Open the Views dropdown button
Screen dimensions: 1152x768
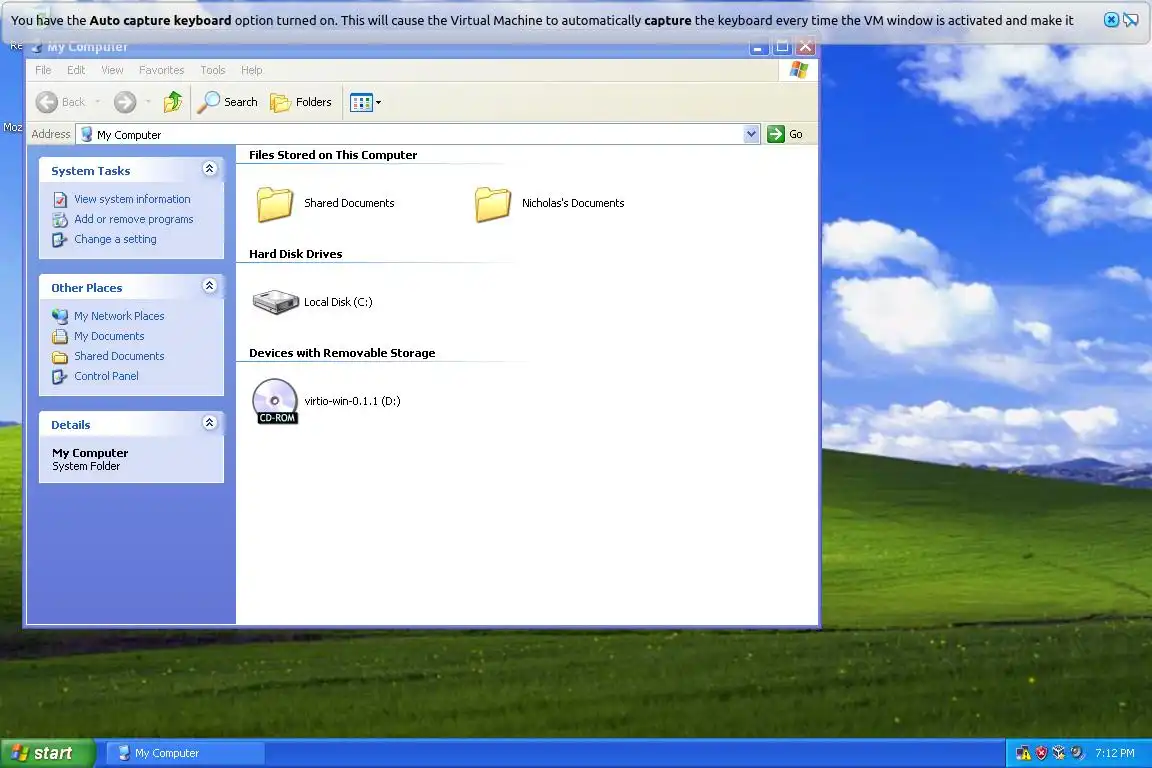365,102
